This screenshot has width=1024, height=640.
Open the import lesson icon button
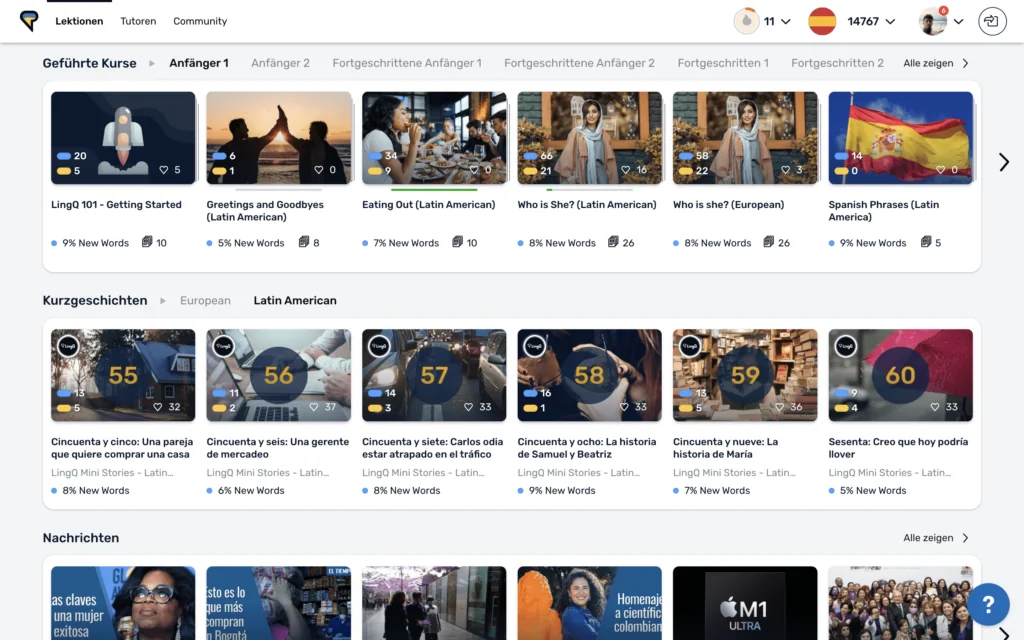click(x=992, y=21)
